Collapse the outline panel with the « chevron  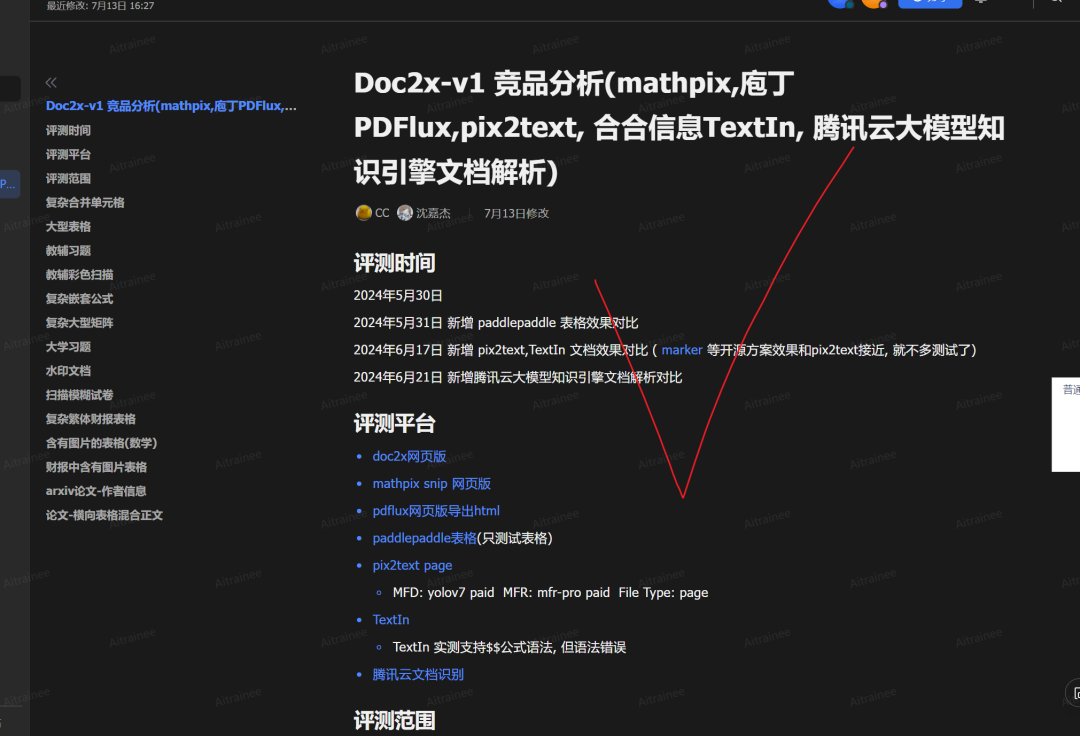50,82
